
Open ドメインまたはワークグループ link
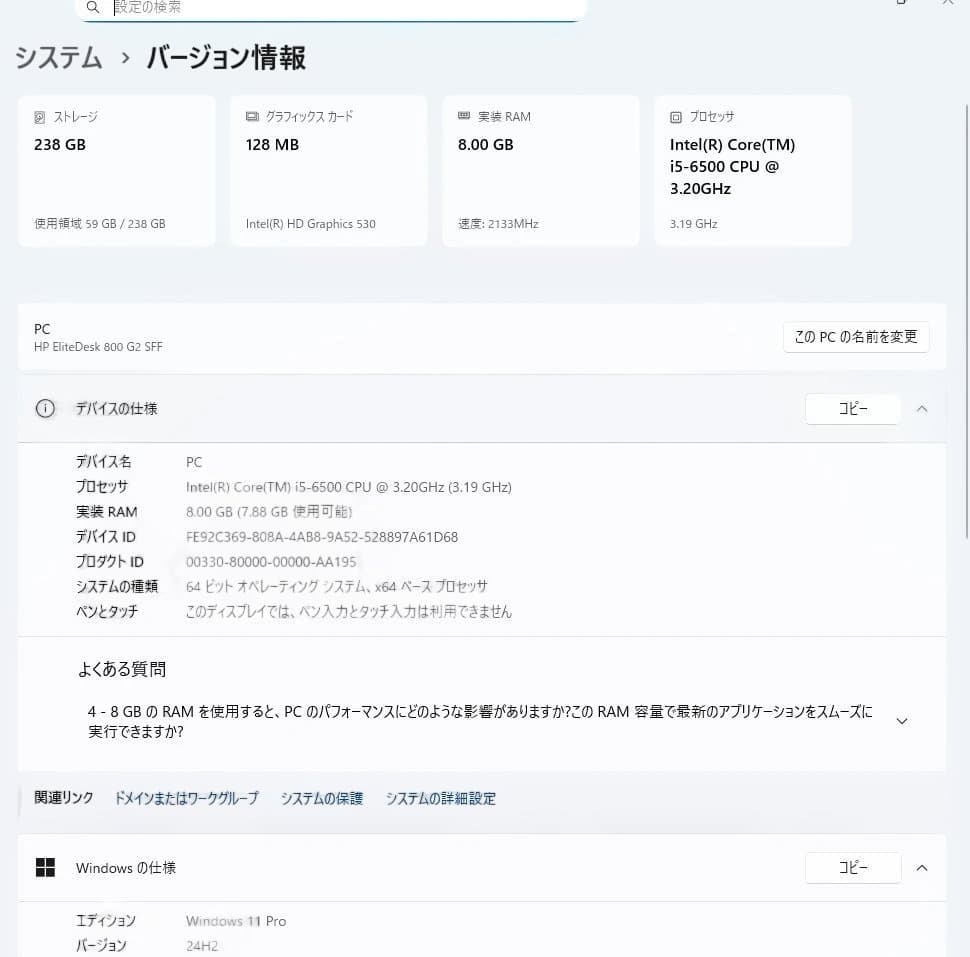click(x=185, y=798)
